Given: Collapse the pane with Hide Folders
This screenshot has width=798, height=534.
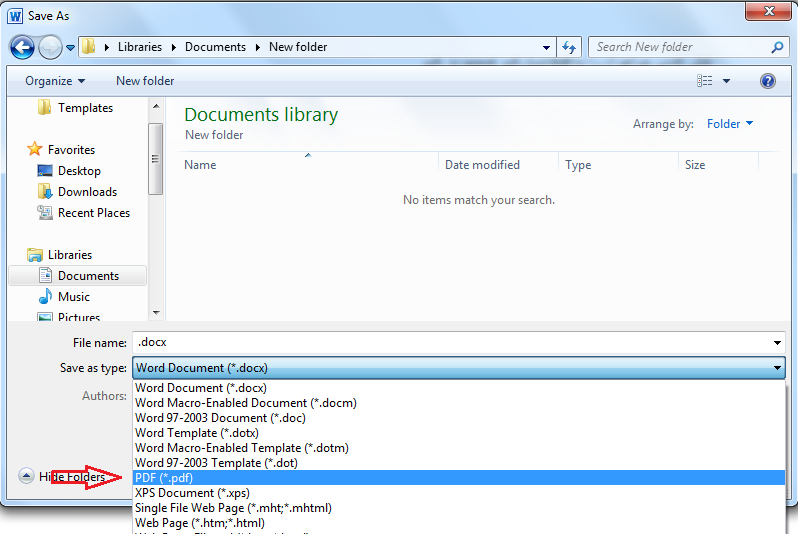Looking at the screenshot, I should point(70,477).
